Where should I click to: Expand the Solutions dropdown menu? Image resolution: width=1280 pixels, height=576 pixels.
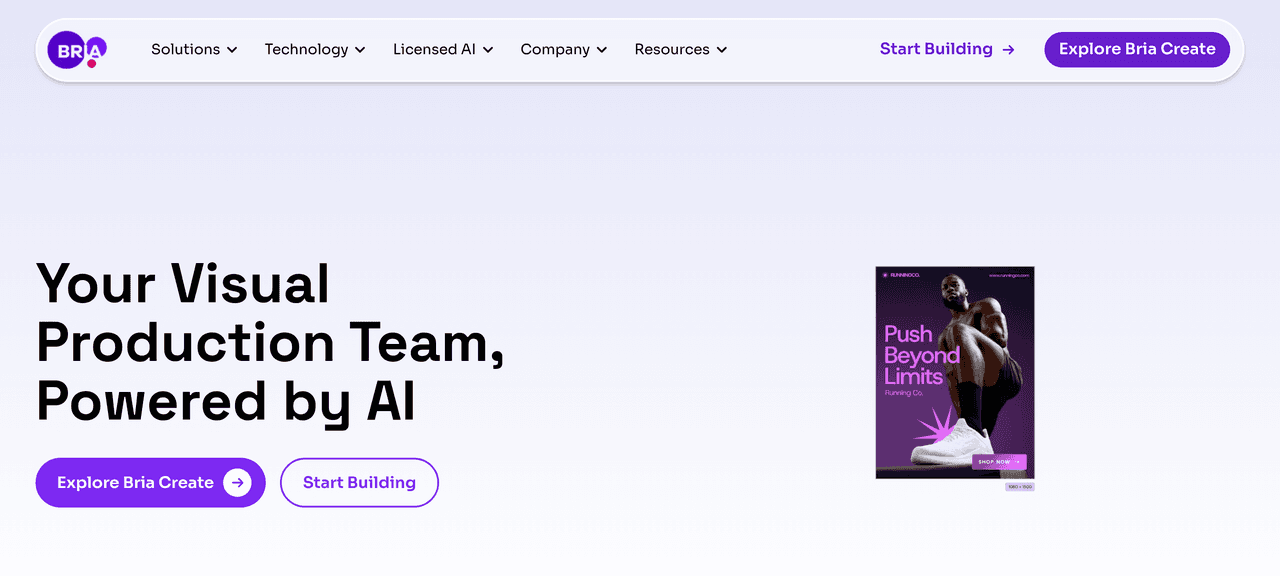(x=194, y=49)
